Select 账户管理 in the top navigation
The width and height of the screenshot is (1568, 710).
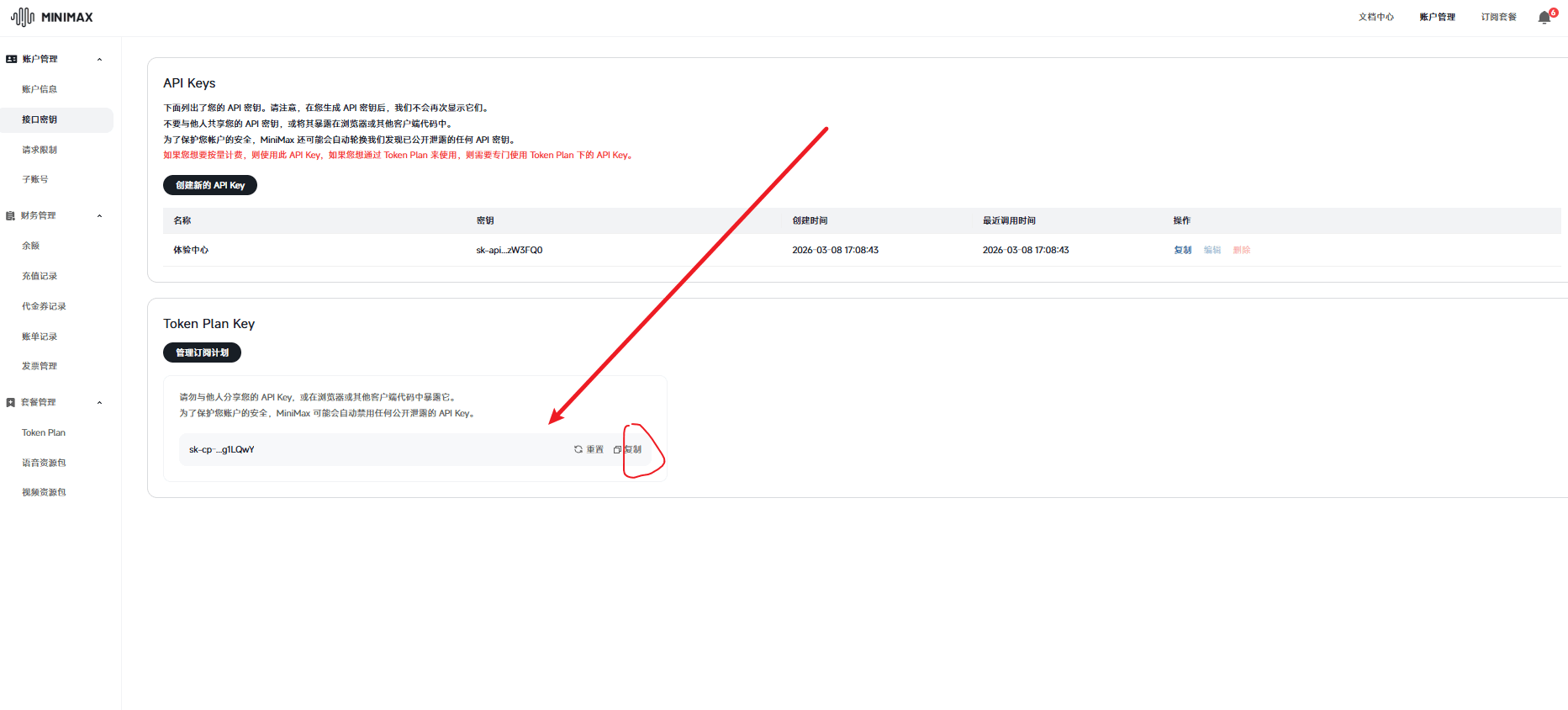pyautogui.click(x=1437, y=17)
